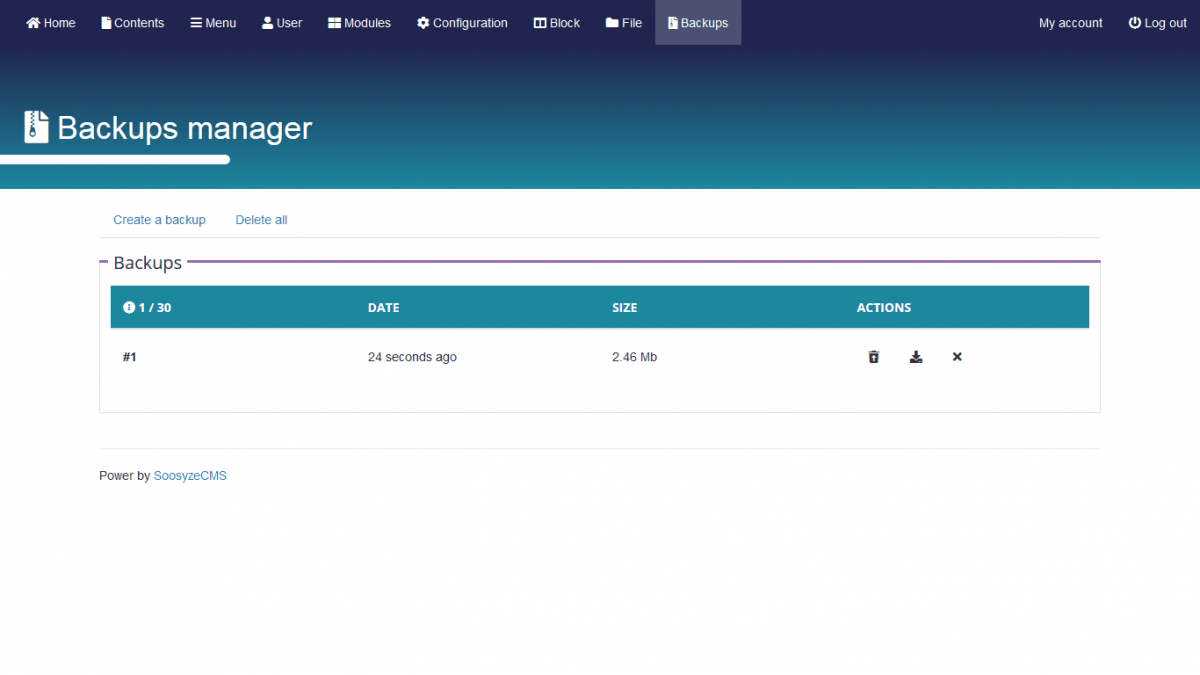Viewport: 1200px width, 675px height.
Task: Delete backup #1 with the X icon
Action: click(x=957, y=357)
